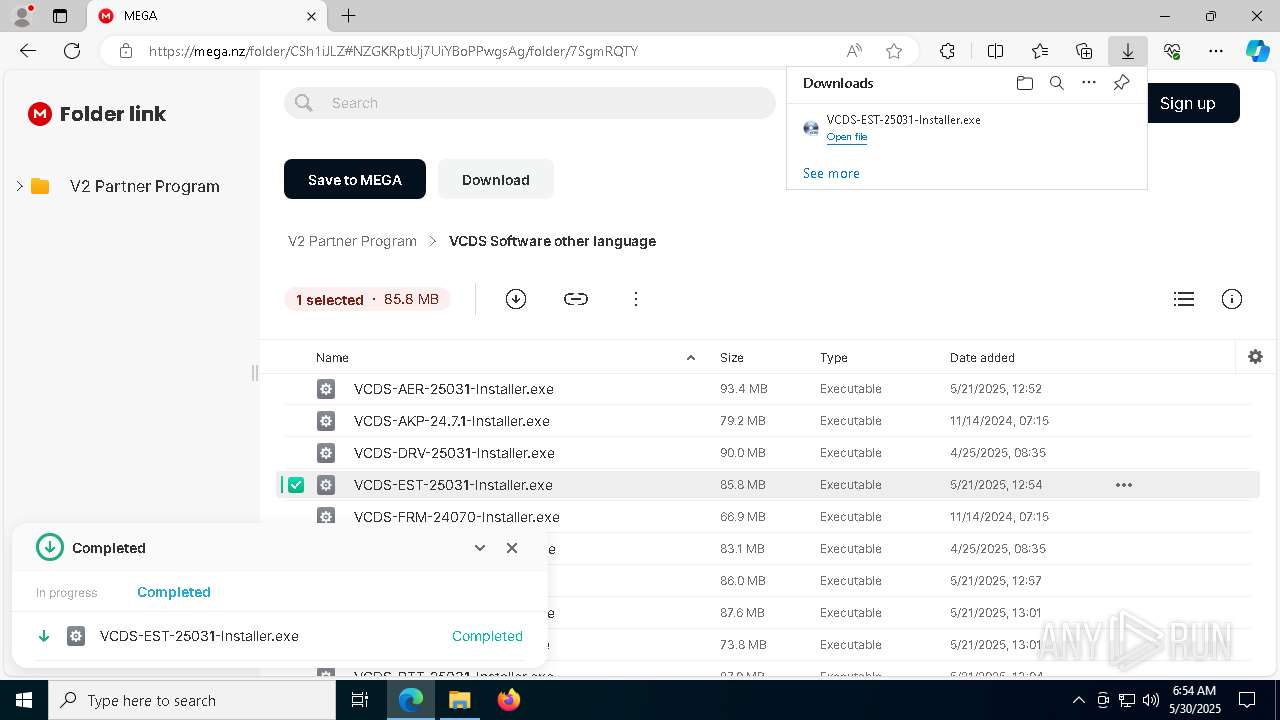Viewport: 1280px width, 720px height.
Task: Select VCDS-FRM-24070-Installer.exe file row
Action: 768,517
